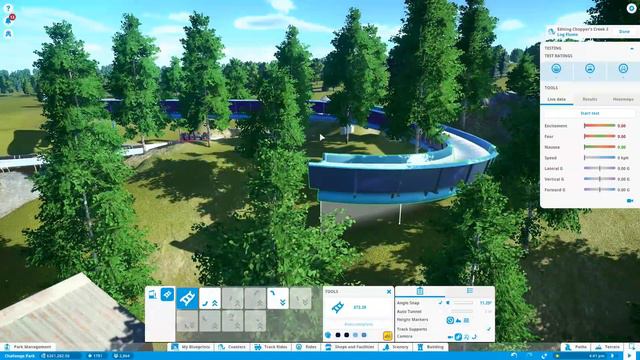Toggle the Angle Snap checkmark
Image resolution: width=640 pixels, height=360 pixels.
440,303
